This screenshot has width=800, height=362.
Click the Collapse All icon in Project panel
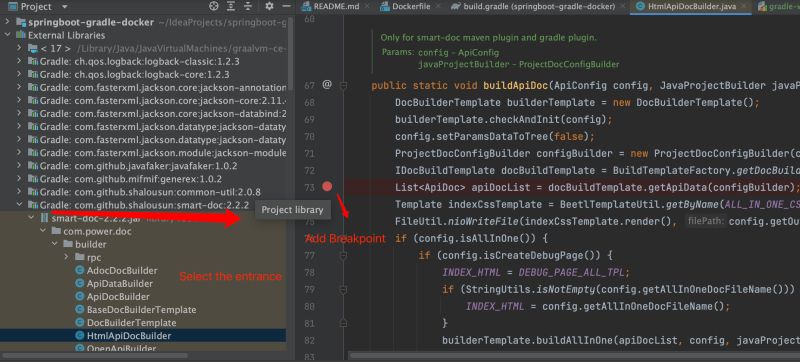pyautogui.click(x=248, y=6)
